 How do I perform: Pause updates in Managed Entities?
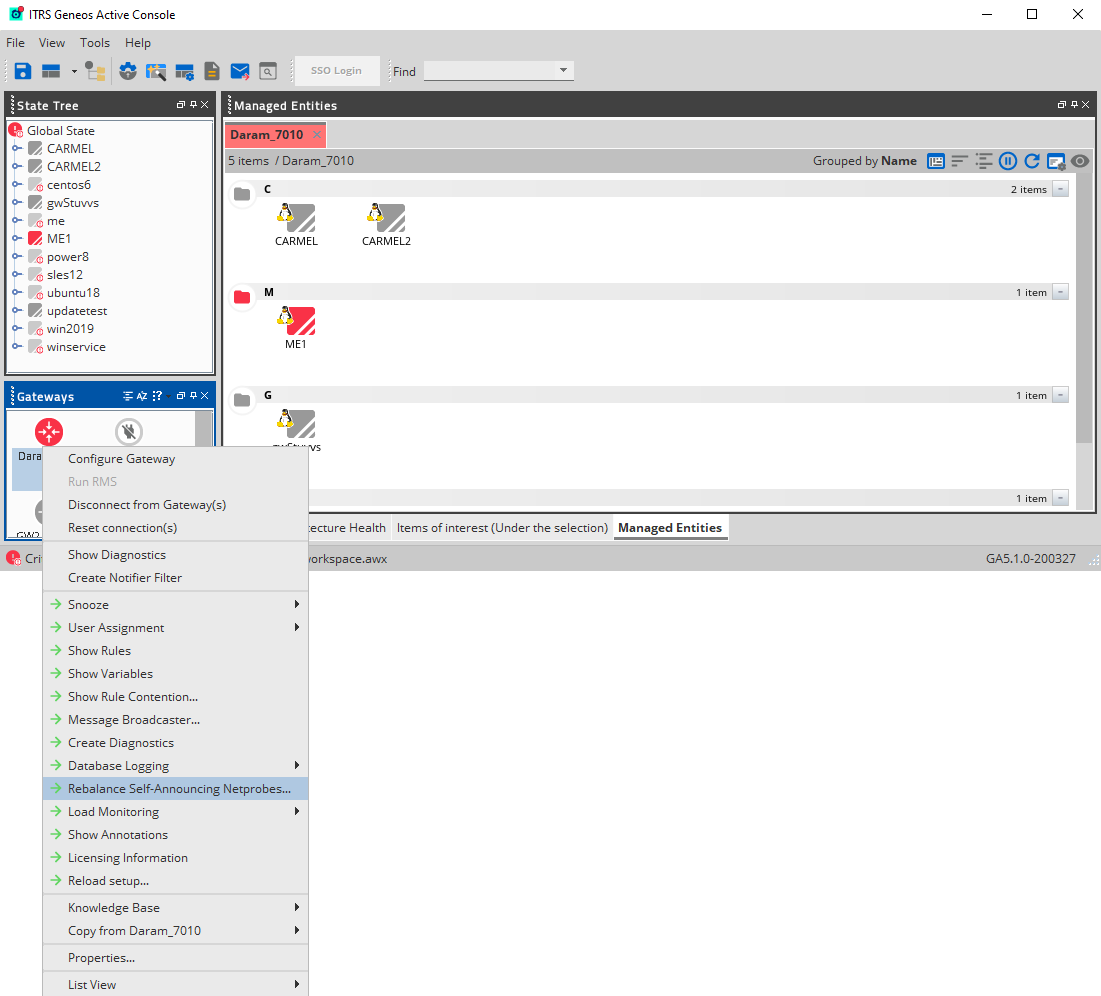1008,162
